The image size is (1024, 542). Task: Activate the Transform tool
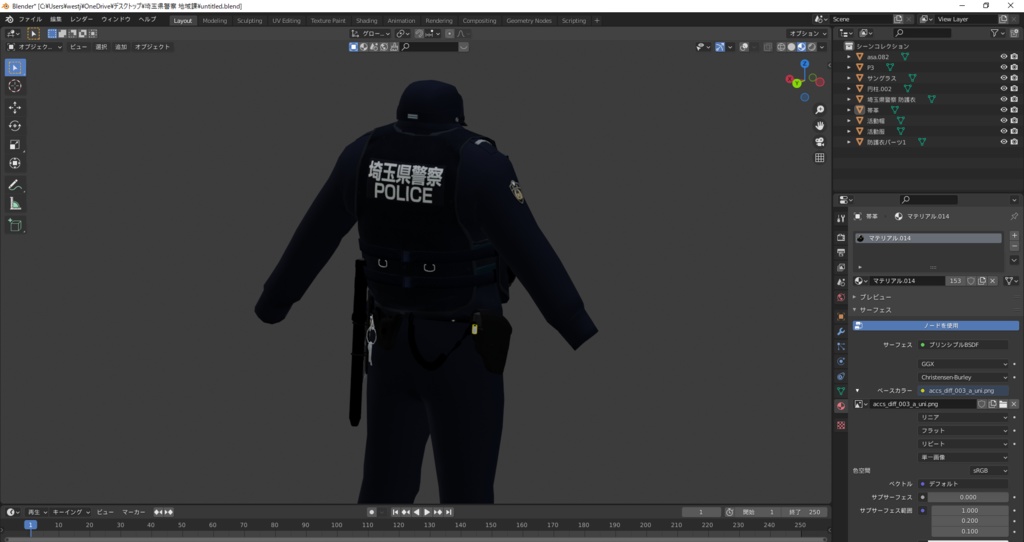(x=15, y=163)
